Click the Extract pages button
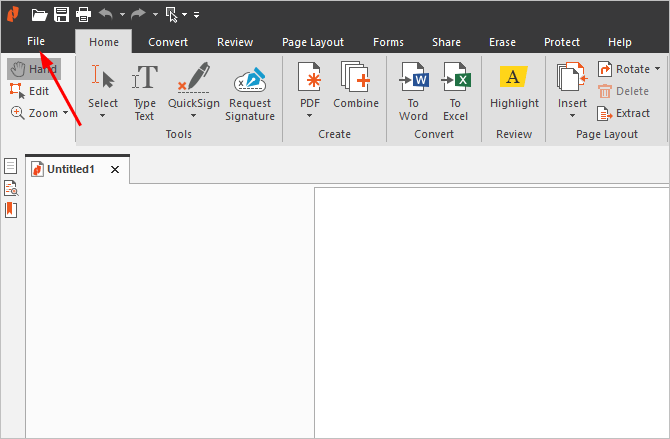 pos(623,113)
